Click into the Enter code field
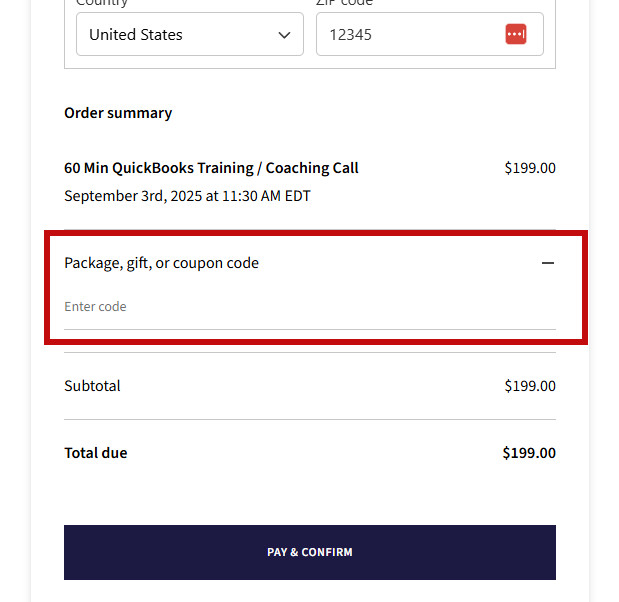 300,307
